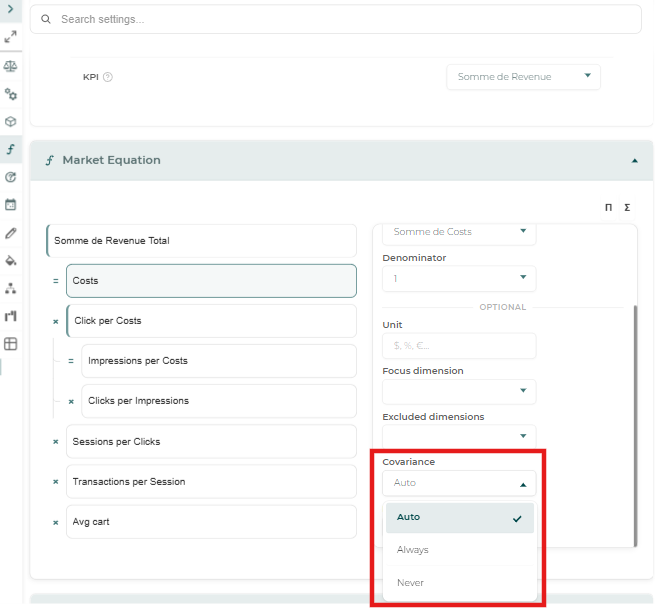Close the Covariance dropdown showing Auto
The width and height of the screenshot is (655, 608).
pyautogui.click(x=459, y=483)
